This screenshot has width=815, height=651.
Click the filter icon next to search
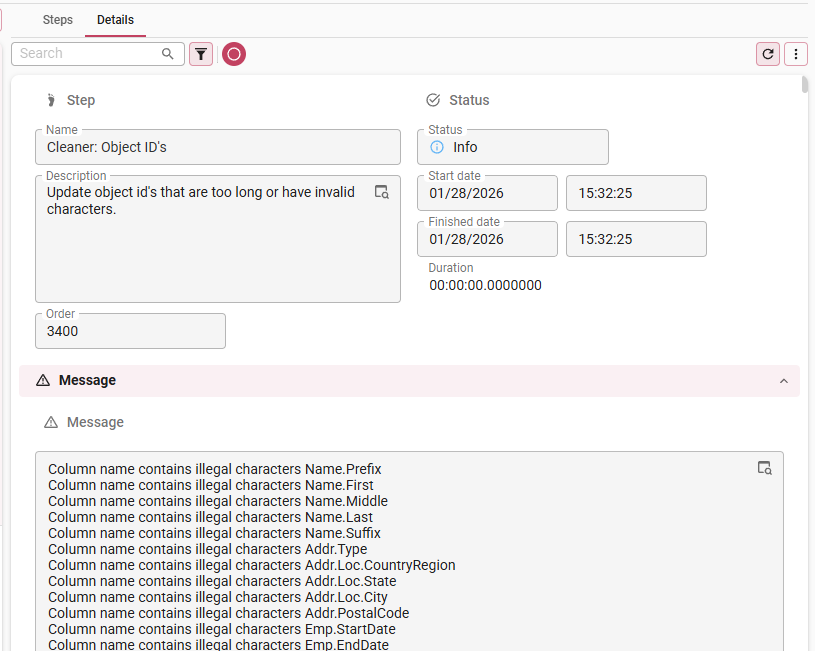tap(201, 54)
